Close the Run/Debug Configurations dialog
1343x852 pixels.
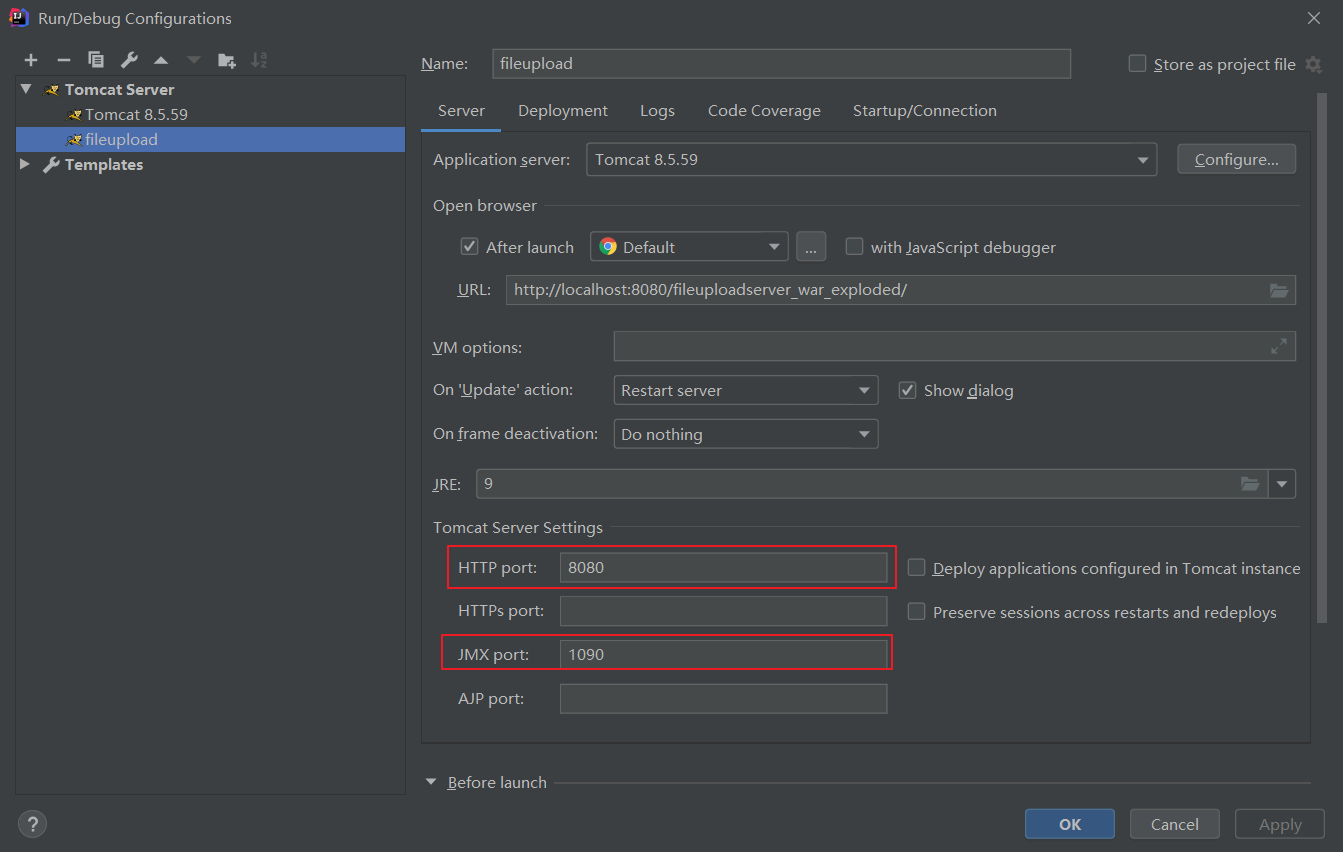pyautogui.click(x=1313, y=18)
